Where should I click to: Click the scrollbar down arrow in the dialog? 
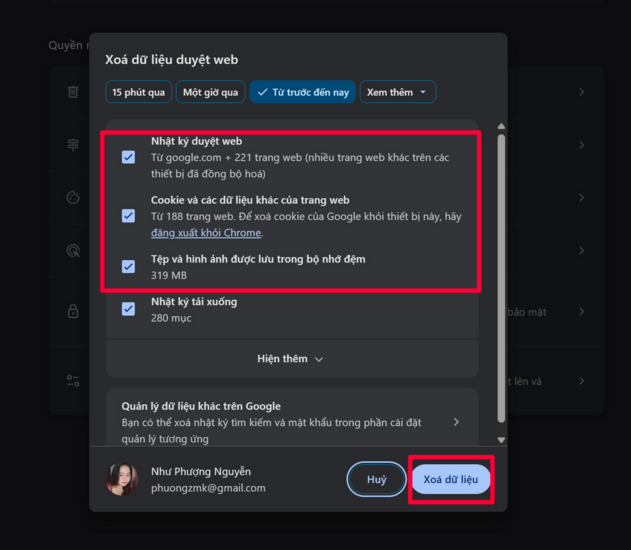click(x=501, y=439)
